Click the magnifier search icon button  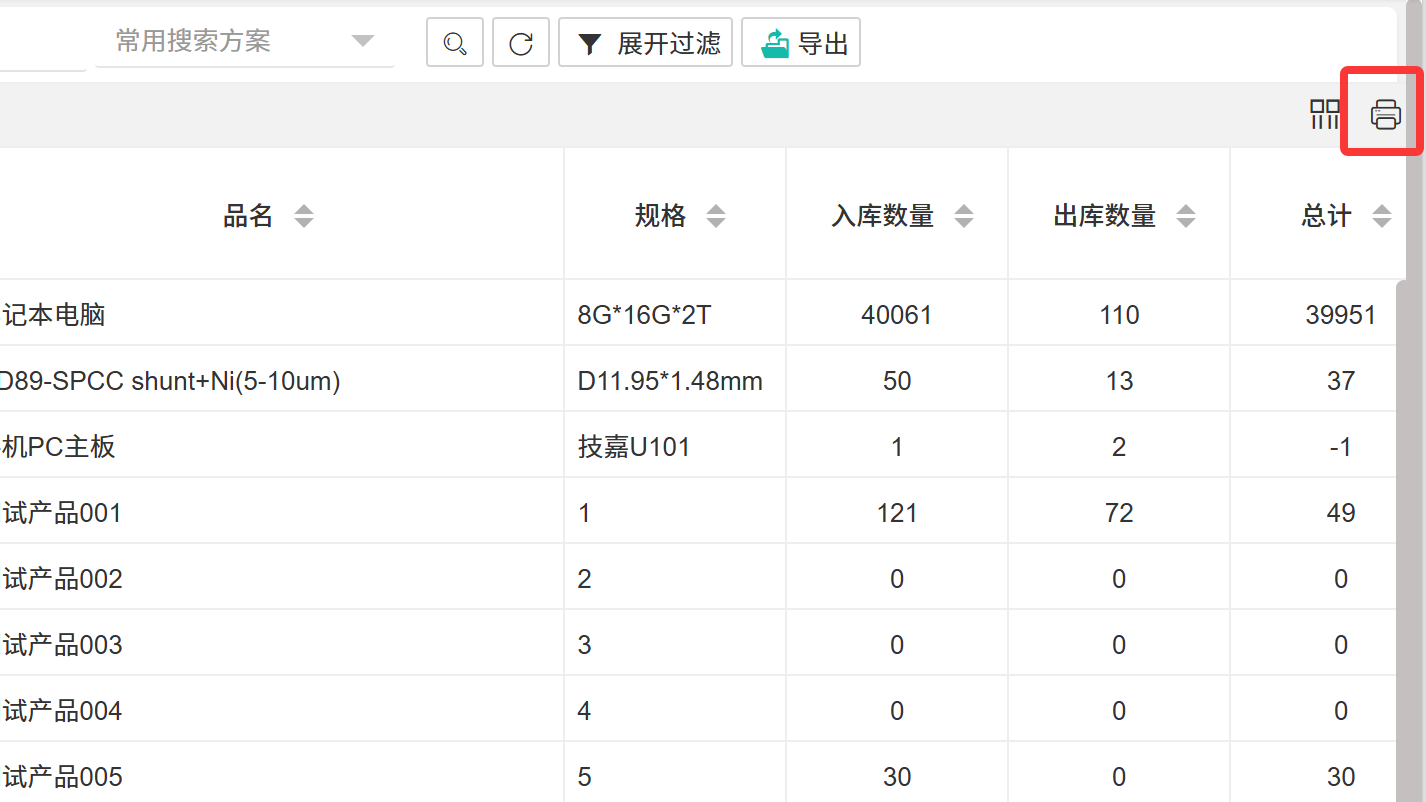click(455, 43)
